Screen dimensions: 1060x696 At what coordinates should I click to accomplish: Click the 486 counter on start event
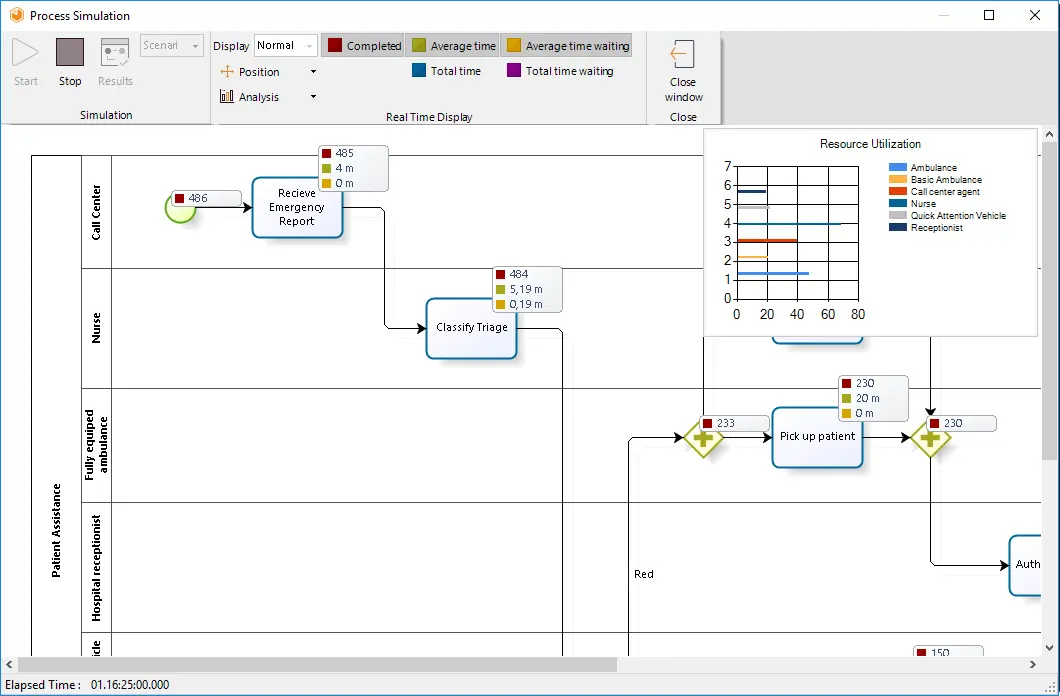pyautogui.click(x=207, y=198)
